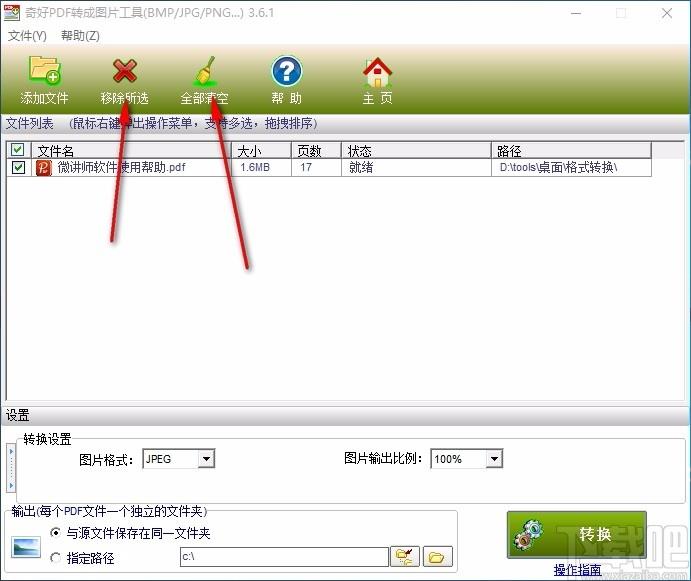The image size is (691, 581).
Task: Open the 操作指南 link
Action: point(577,570)
